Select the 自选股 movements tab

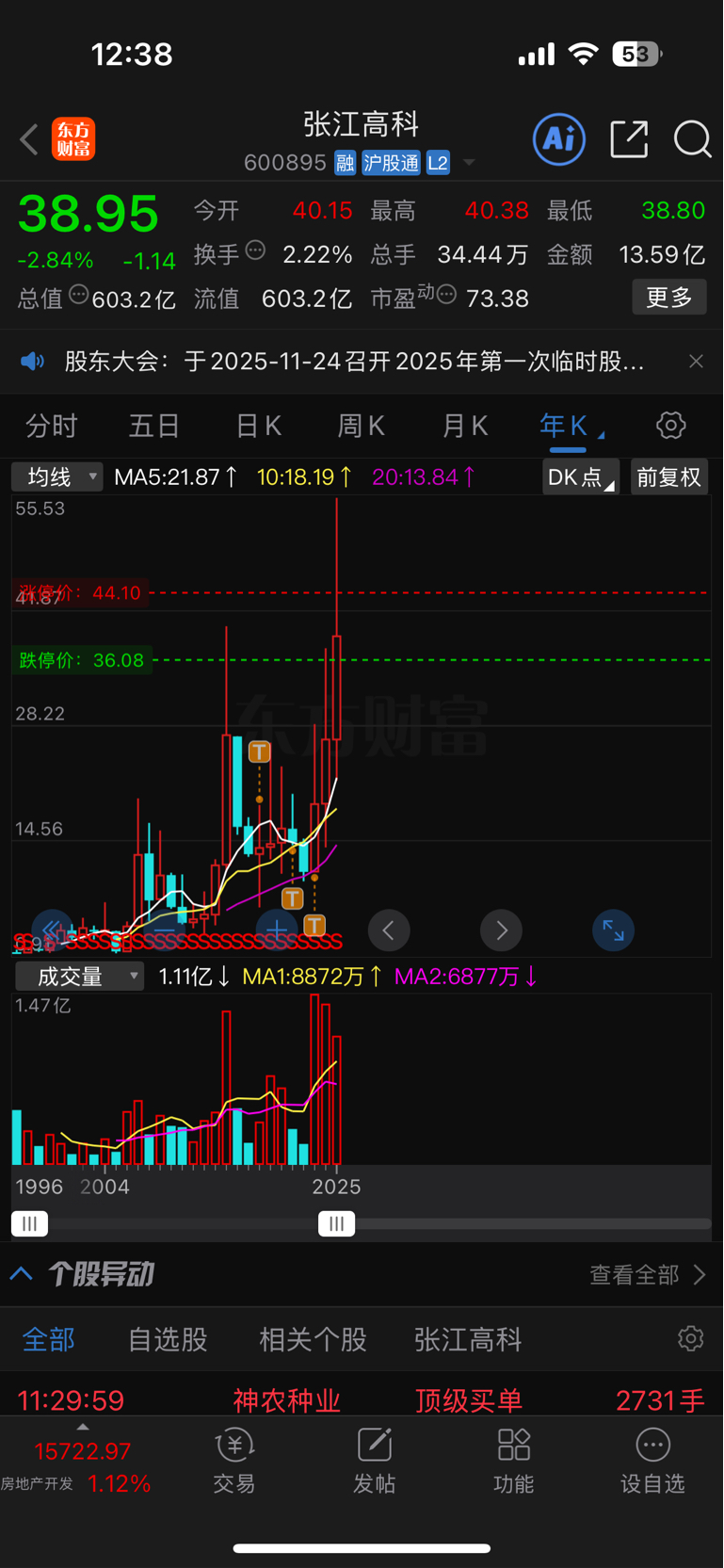pyautogui.click(x=168, y=1339)
